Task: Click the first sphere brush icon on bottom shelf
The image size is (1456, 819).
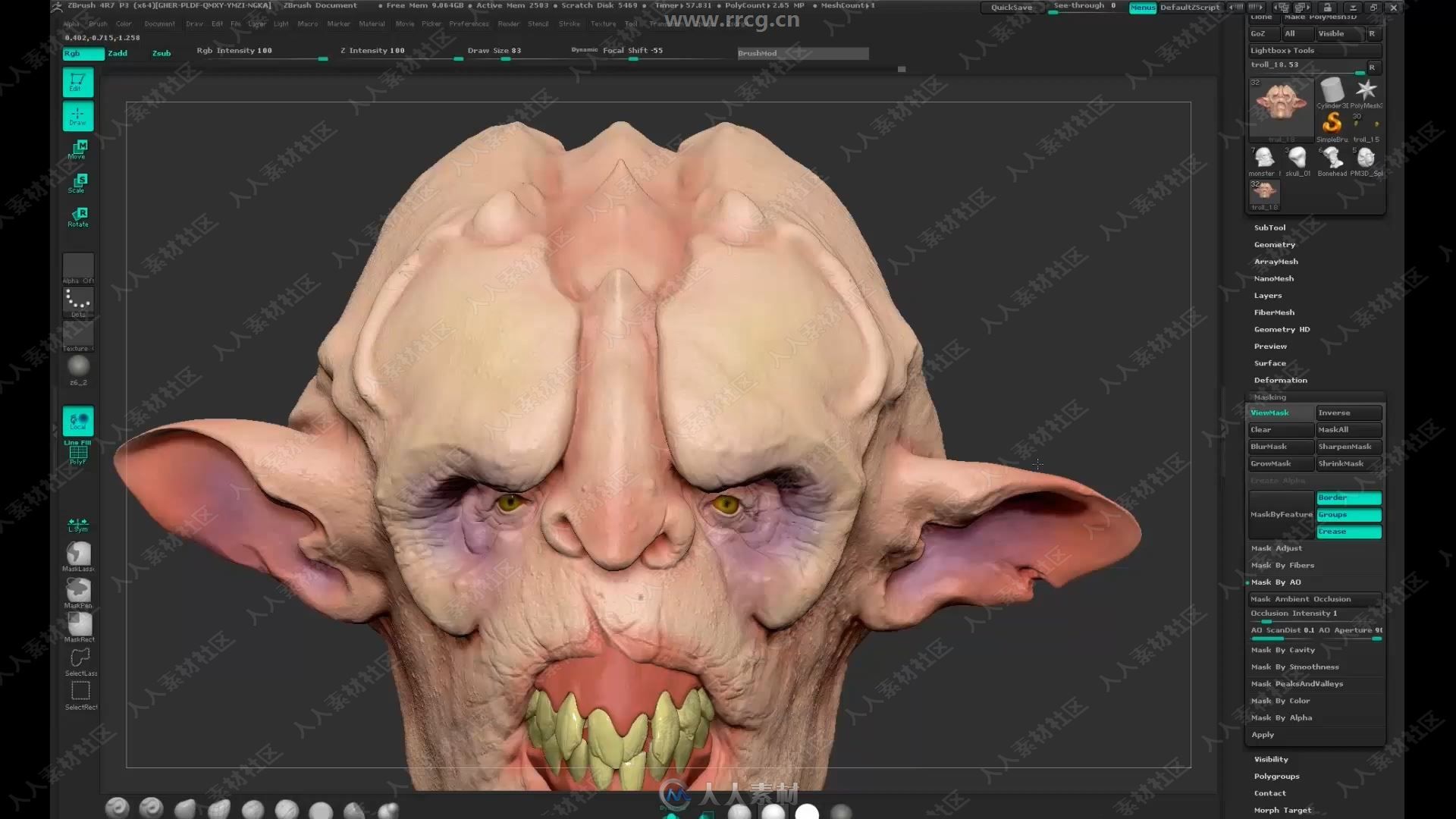Action: pyautogui.click(x=118, y=808)
